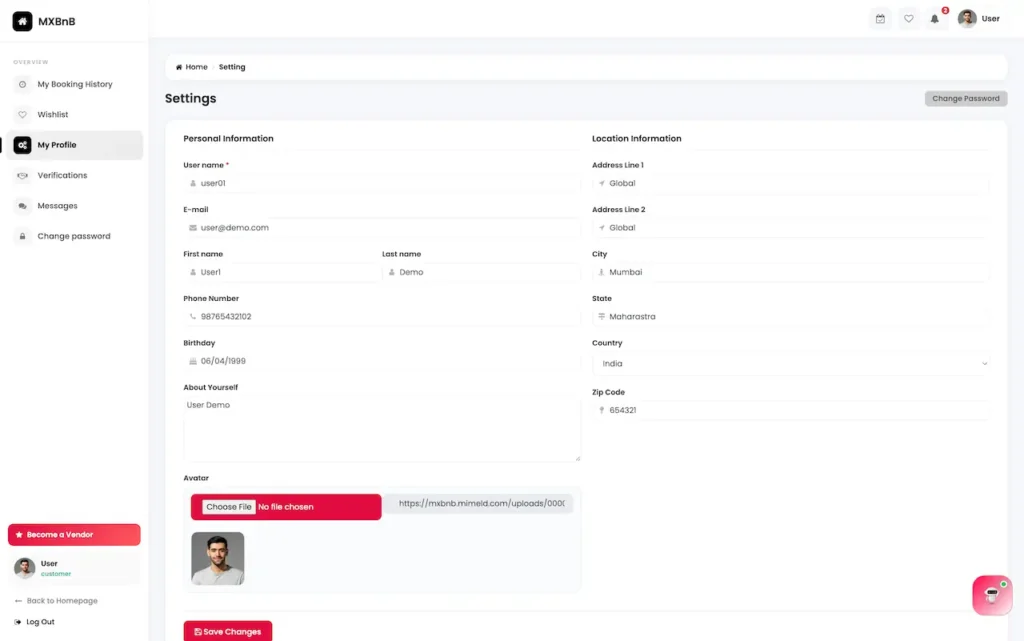Click the Home breadcrumb house icon
The width and height of the screenshot is (1024, 641).
[179, 67]
